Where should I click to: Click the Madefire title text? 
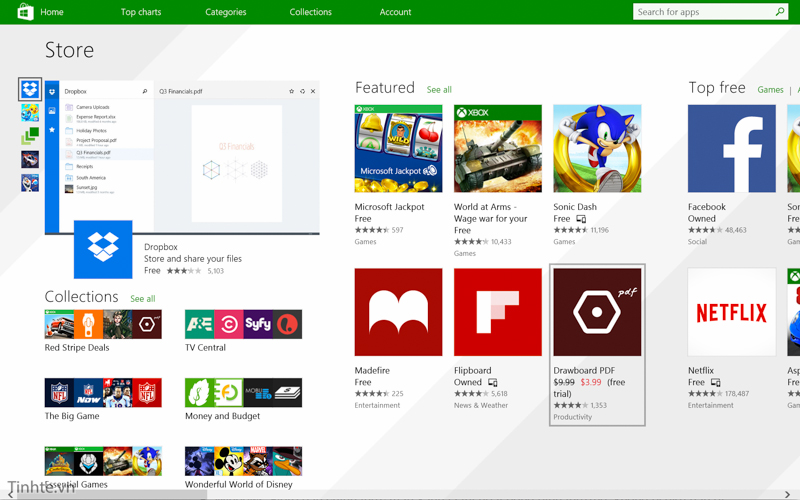coord(372,370)
